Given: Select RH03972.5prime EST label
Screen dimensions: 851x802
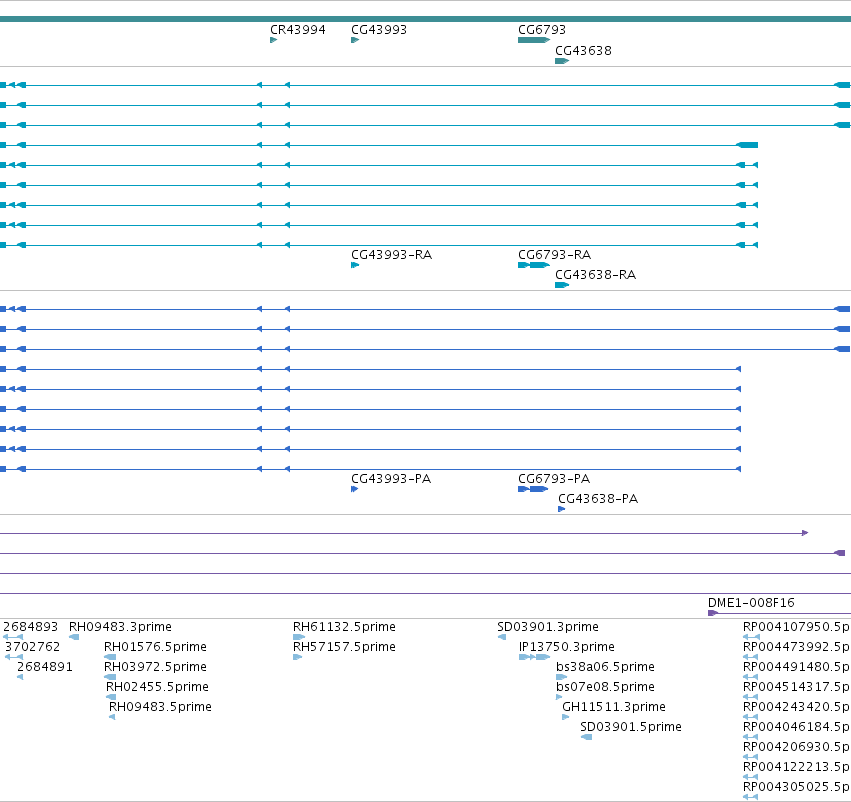Looking at the screenshot, I should [x=155, y=667].
